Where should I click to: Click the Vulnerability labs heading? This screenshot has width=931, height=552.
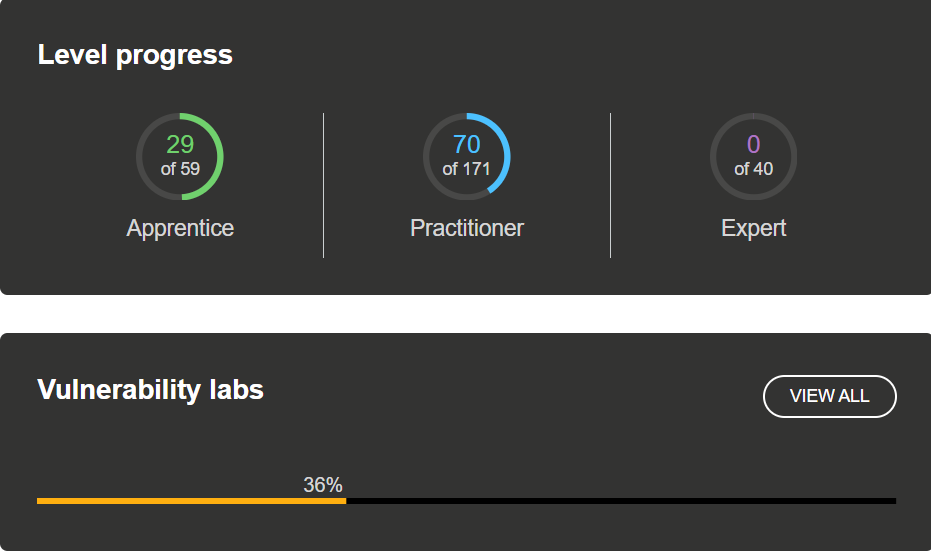[150, 389]
